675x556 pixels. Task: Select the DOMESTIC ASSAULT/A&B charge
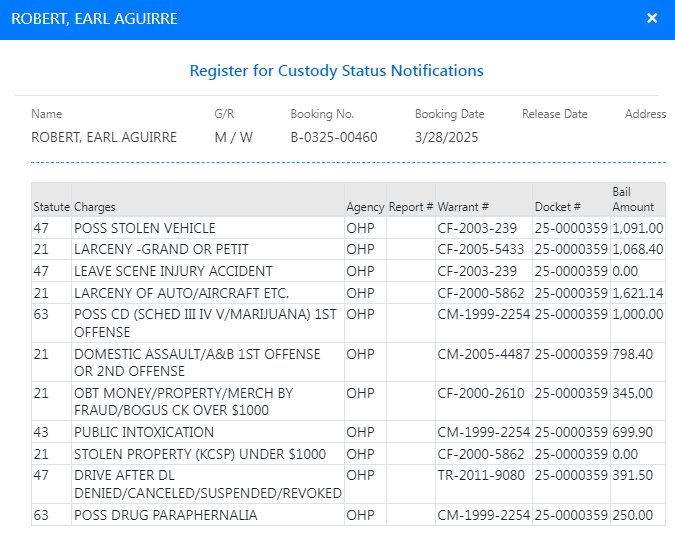click(x=197, y=362)
